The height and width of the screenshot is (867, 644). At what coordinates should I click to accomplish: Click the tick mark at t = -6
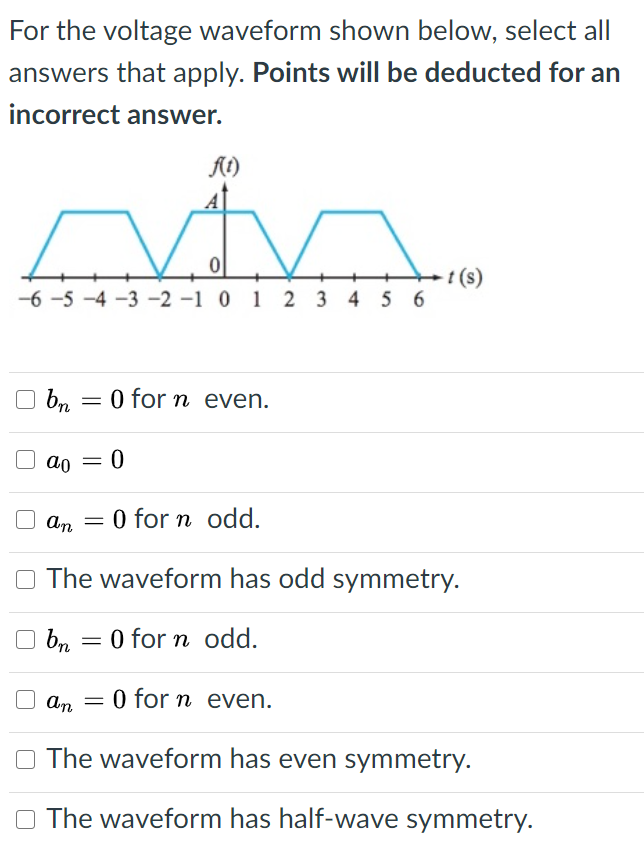pyautogui.click(x=31, y=277)
